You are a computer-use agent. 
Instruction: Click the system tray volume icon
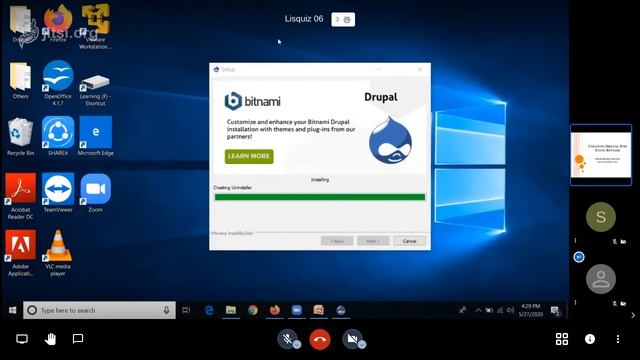point(510,310)
